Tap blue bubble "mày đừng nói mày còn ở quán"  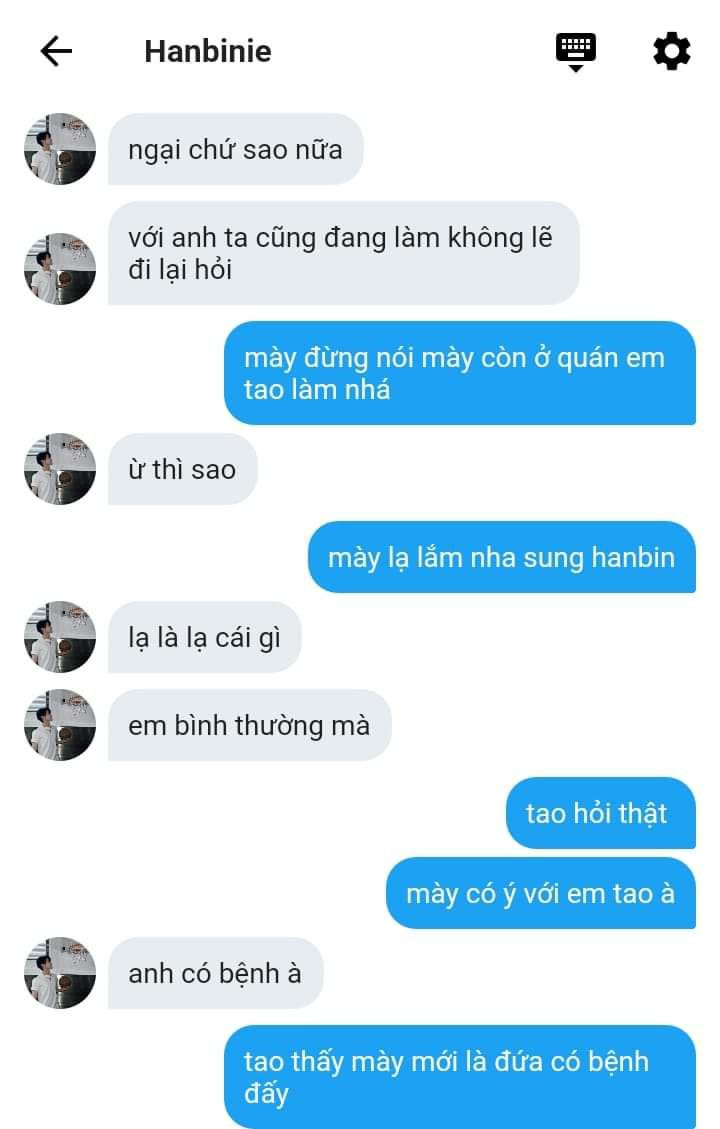click(459, 373)
